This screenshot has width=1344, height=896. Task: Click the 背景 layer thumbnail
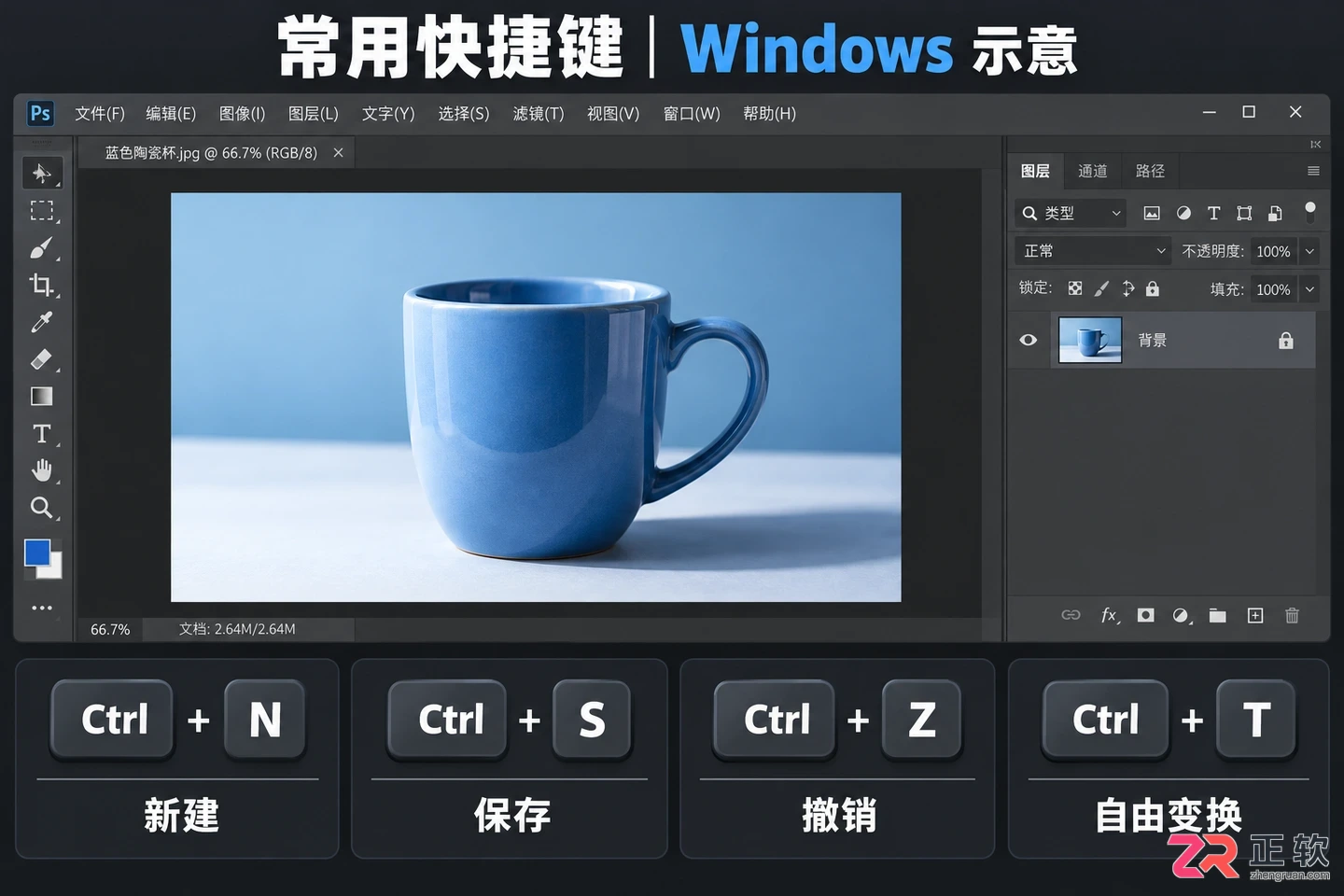(x=1090, y=339)
